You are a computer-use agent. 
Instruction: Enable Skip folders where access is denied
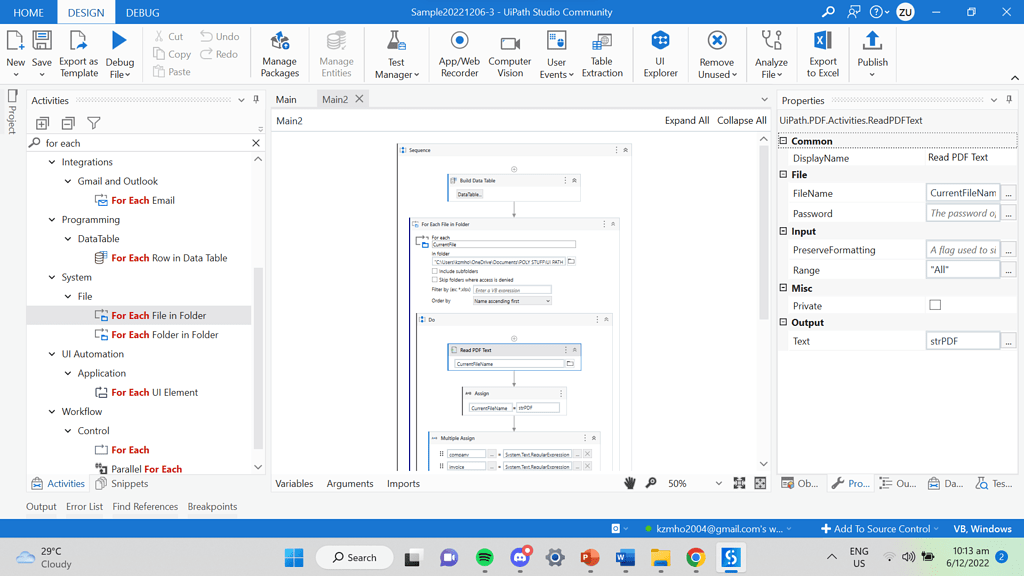435,280
